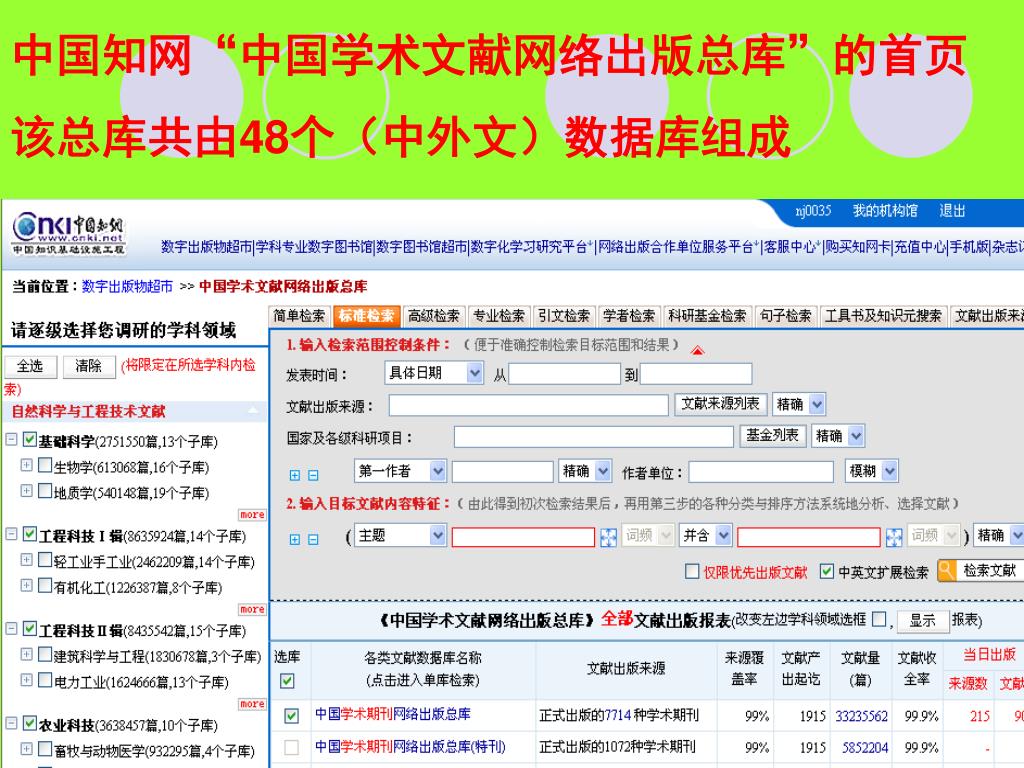
Task: Click the 清除 button
Action: pos(89,366)
